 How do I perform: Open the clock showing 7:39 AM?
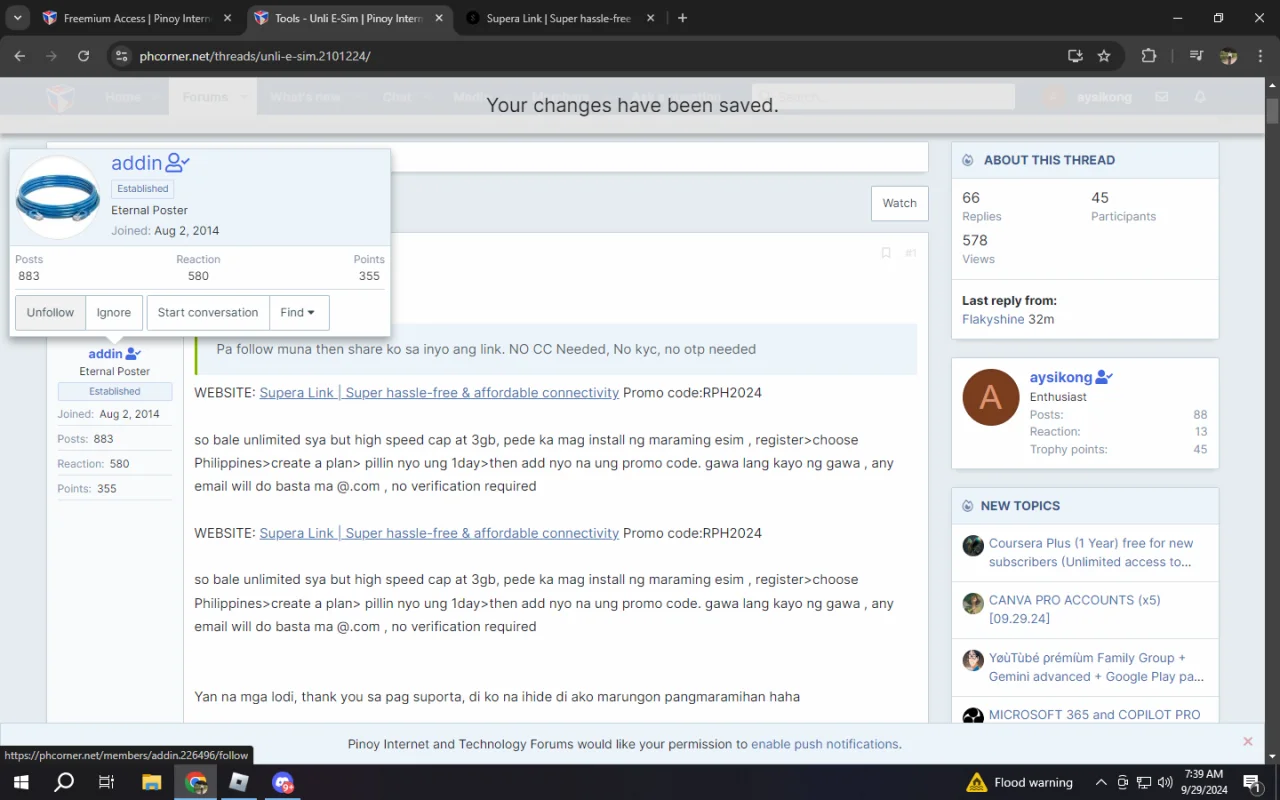[x=1202, y=782]
